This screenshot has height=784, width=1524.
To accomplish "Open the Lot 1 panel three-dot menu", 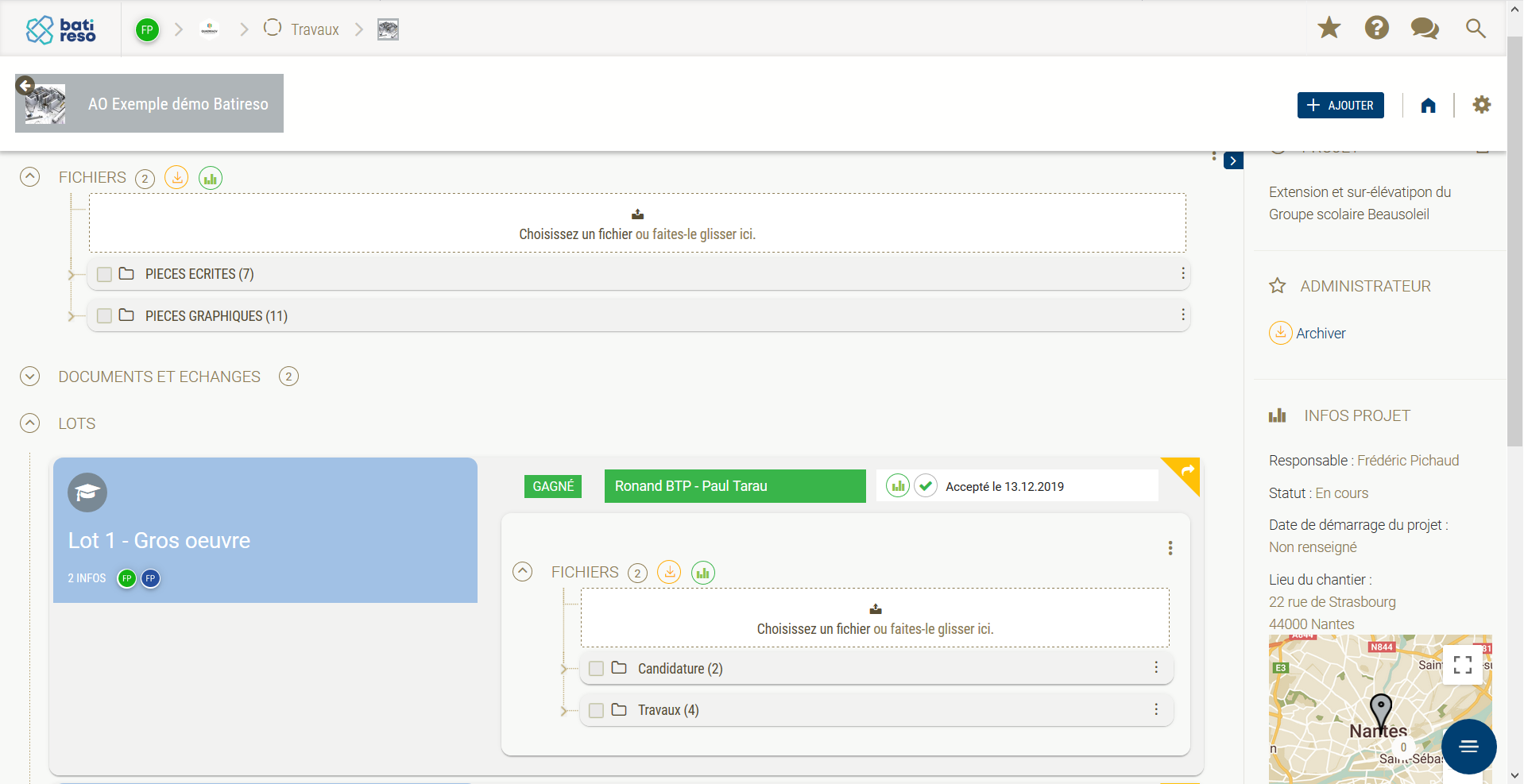I will coord(1170,548).
